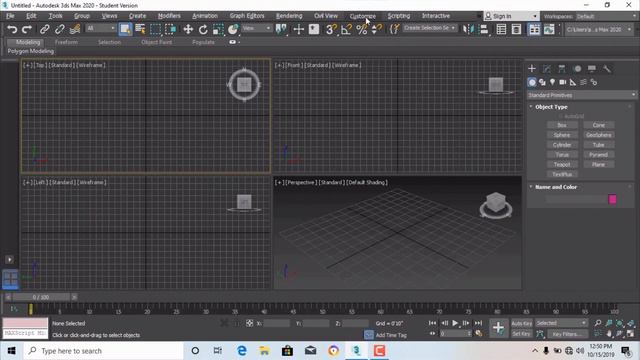The image size is (640, 360).
Task: Open the Customize menu
Action: pyautogui.click(x=362, y=16)
